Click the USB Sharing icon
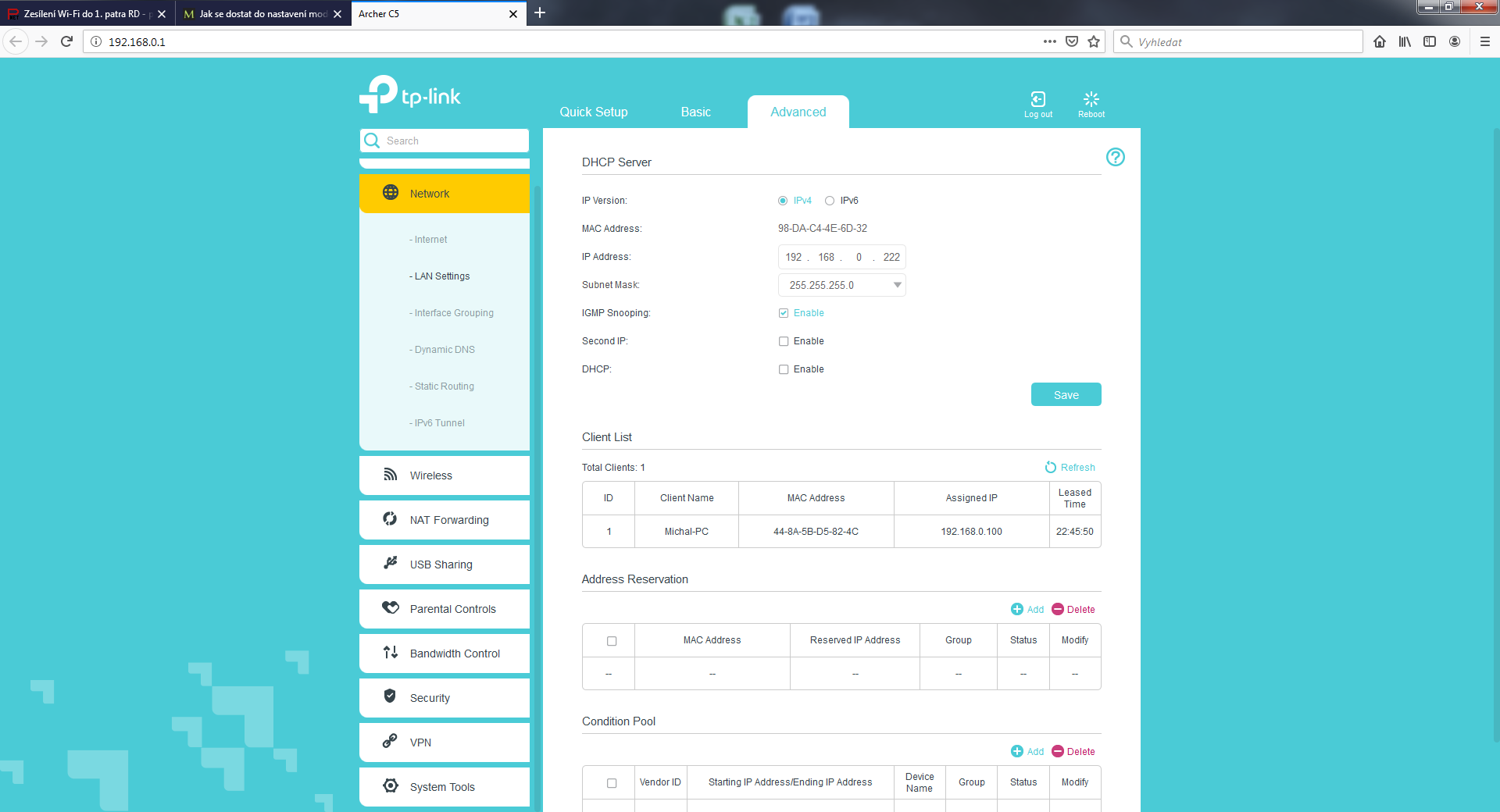 tap(391, 563)
